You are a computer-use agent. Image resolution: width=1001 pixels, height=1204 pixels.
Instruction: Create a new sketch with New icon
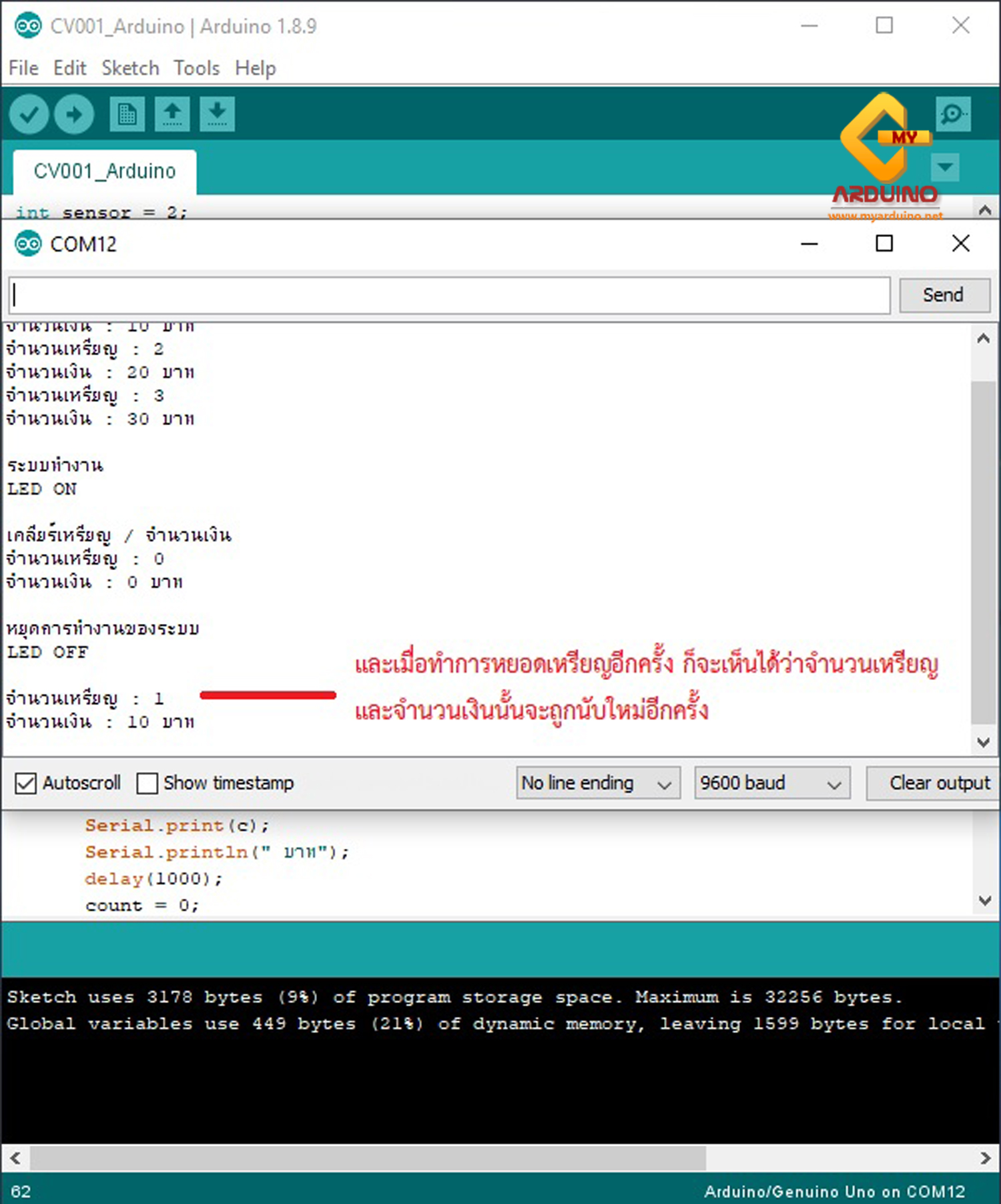(127, 115)
